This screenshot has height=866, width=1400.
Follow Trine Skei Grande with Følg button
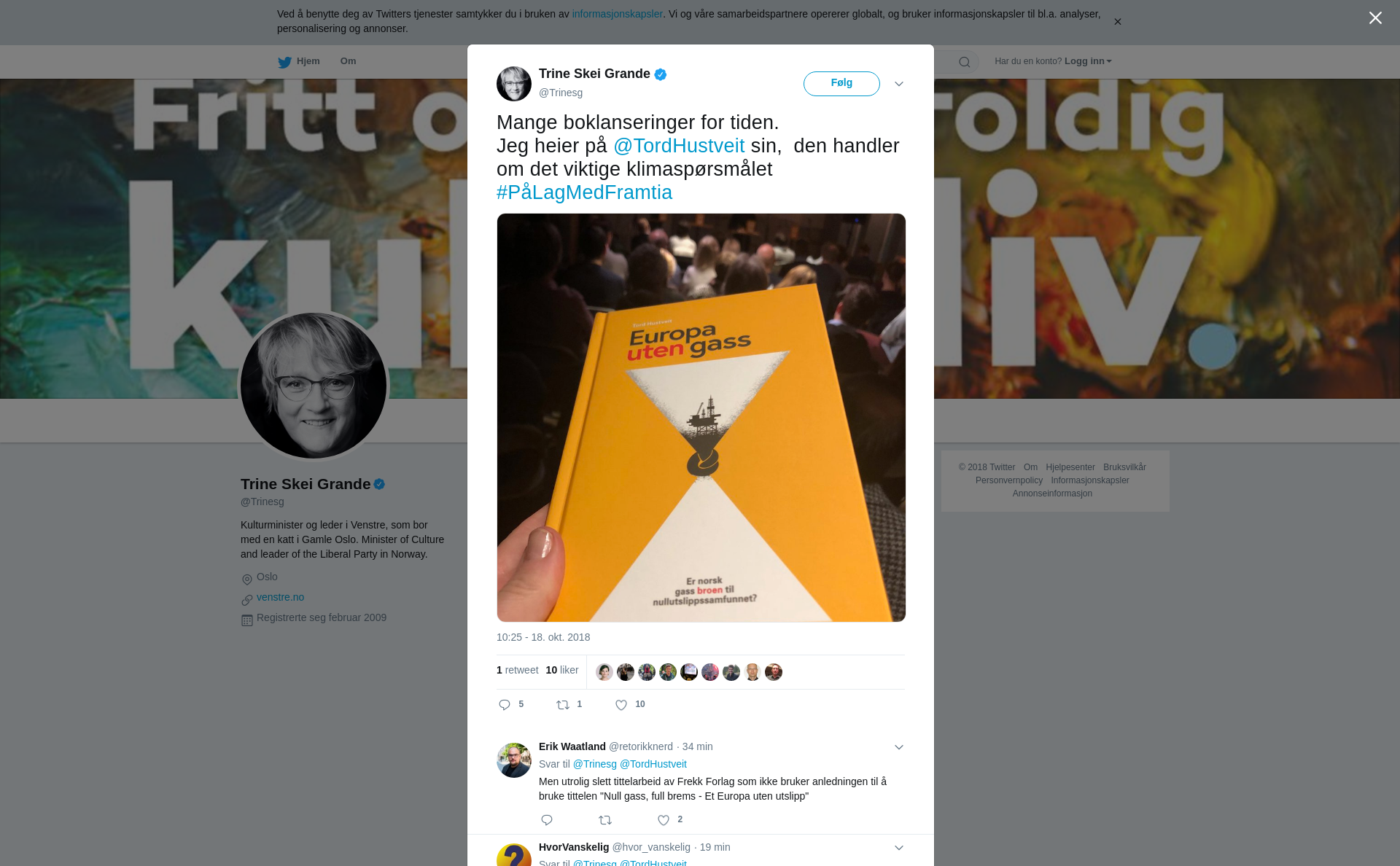point(841,84)
